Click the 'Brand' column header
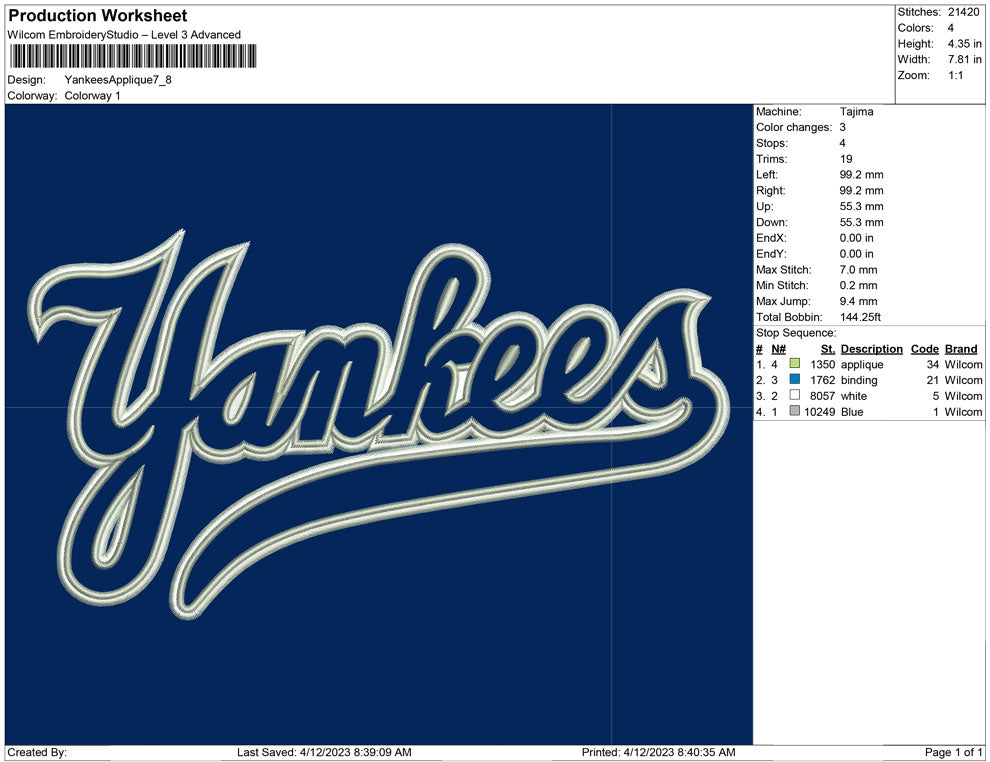The image size is (990, 762). [961, 349]
